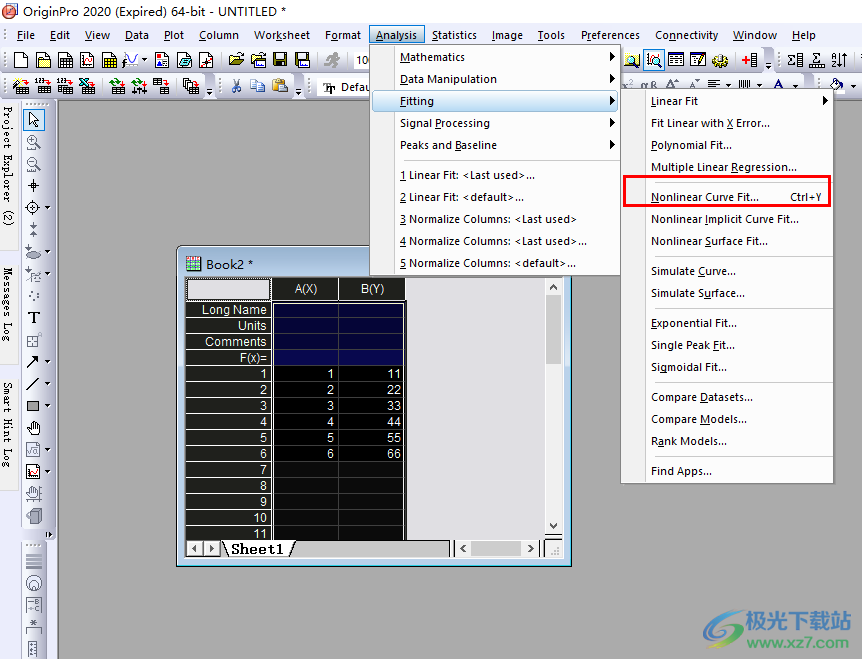This screenshot has height=659, width=862.
Task: Open the Statistics menu
Action: click(x=454, y=35)
